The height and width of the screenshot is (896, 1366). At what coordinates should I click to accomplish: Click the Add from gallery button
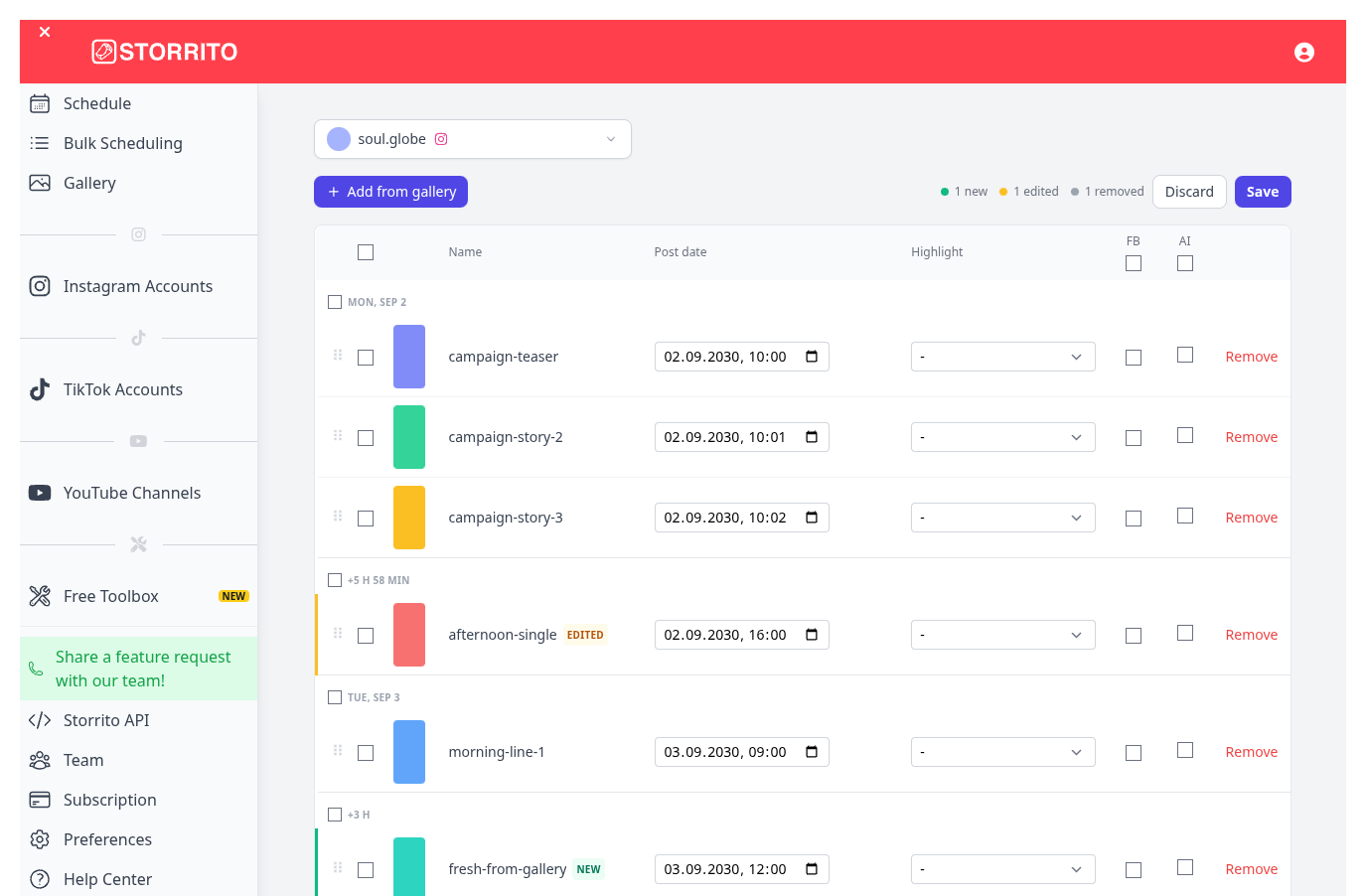tap(391, 192)
